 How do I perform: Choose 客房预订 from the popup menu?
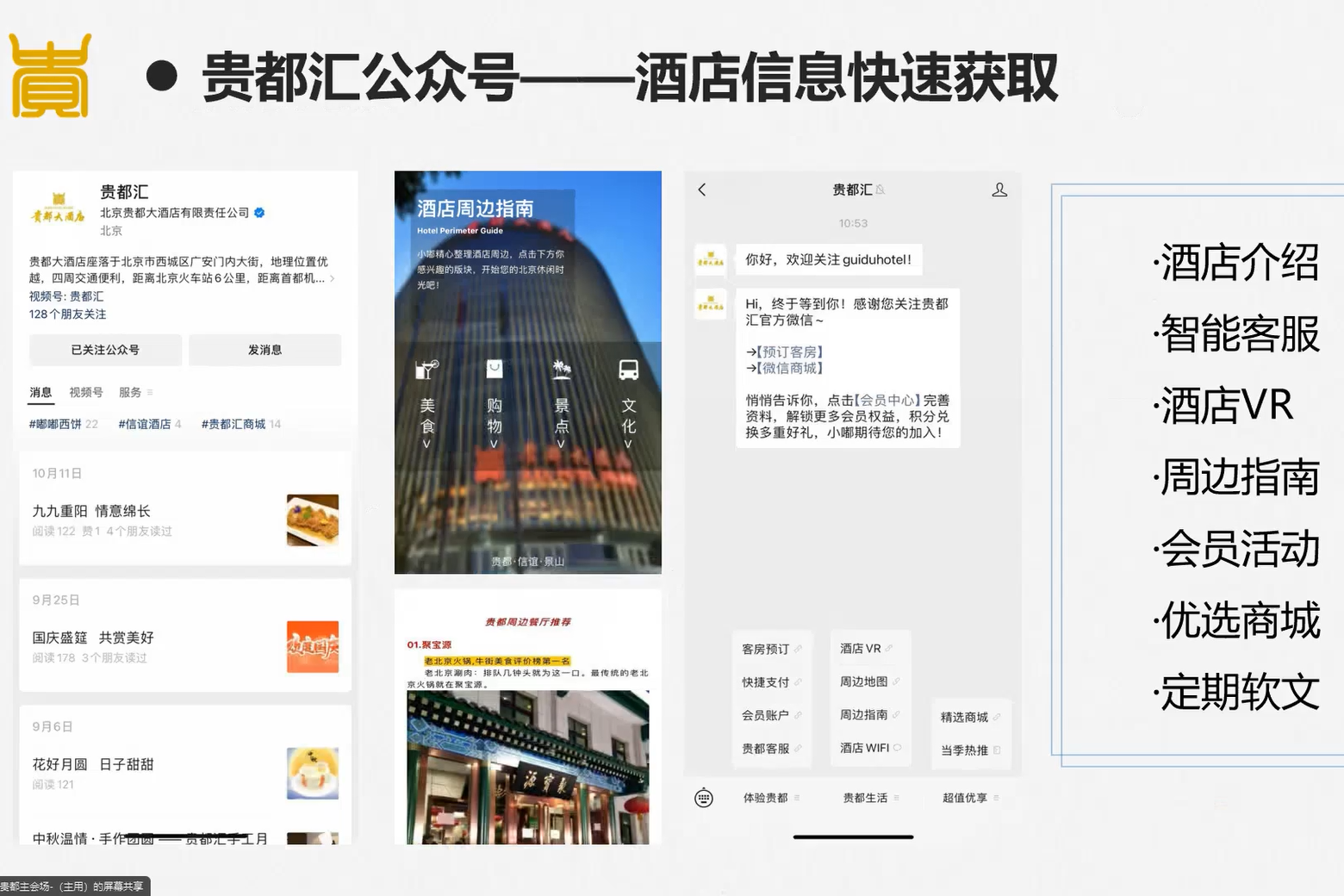click(772, 649)
